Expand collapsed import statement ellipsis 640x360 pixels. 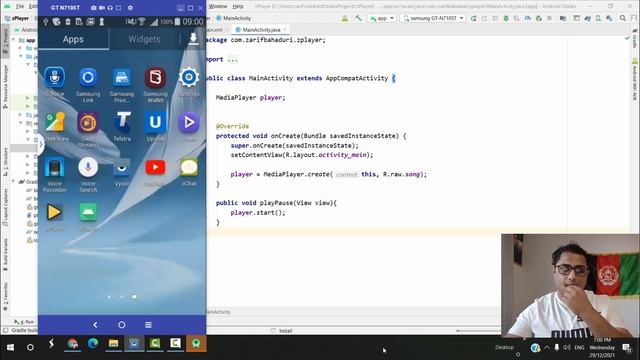[232, 60]
